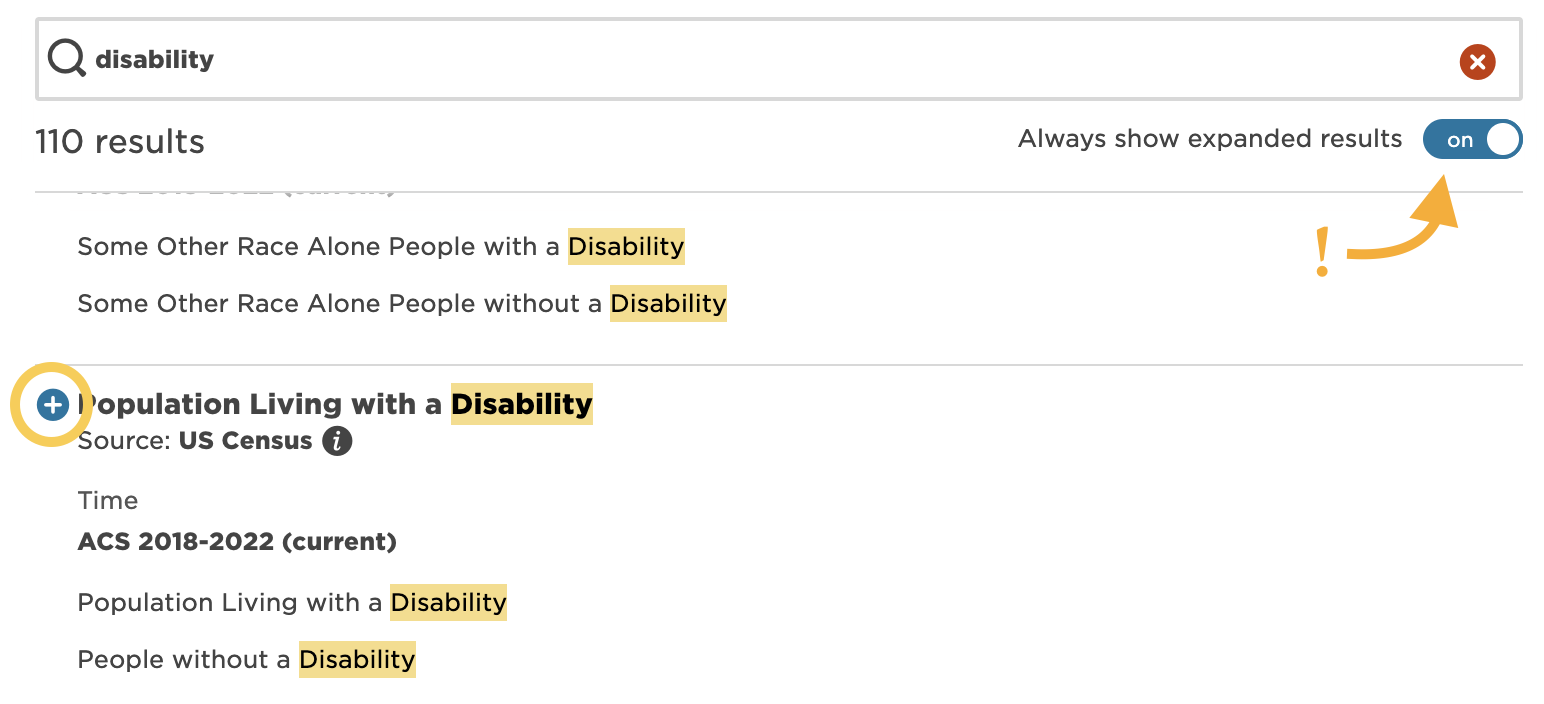Open the US Census source info icon
This screenshot has height=704, width=1544.
[337, 441]
